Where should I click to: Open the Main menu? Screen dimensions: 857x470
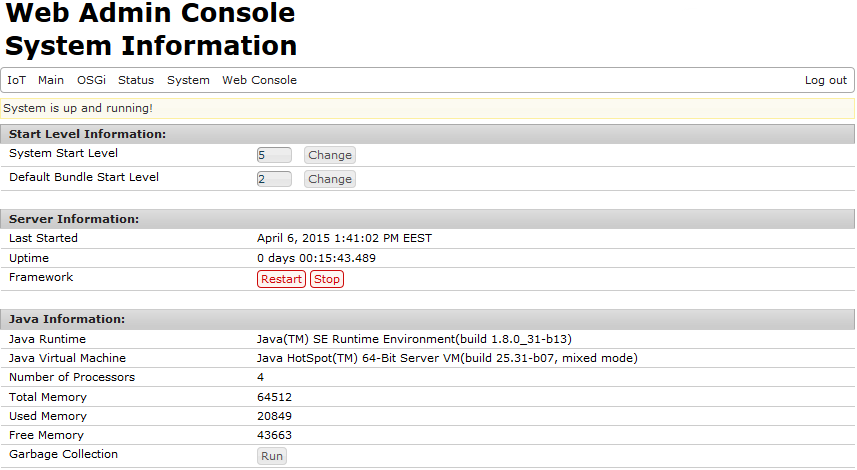[x=51, y=80]
